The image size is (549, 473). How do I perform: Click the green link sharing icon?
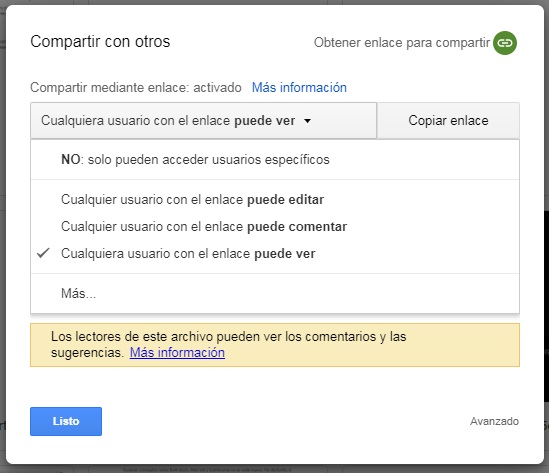(x=505, y=43)
